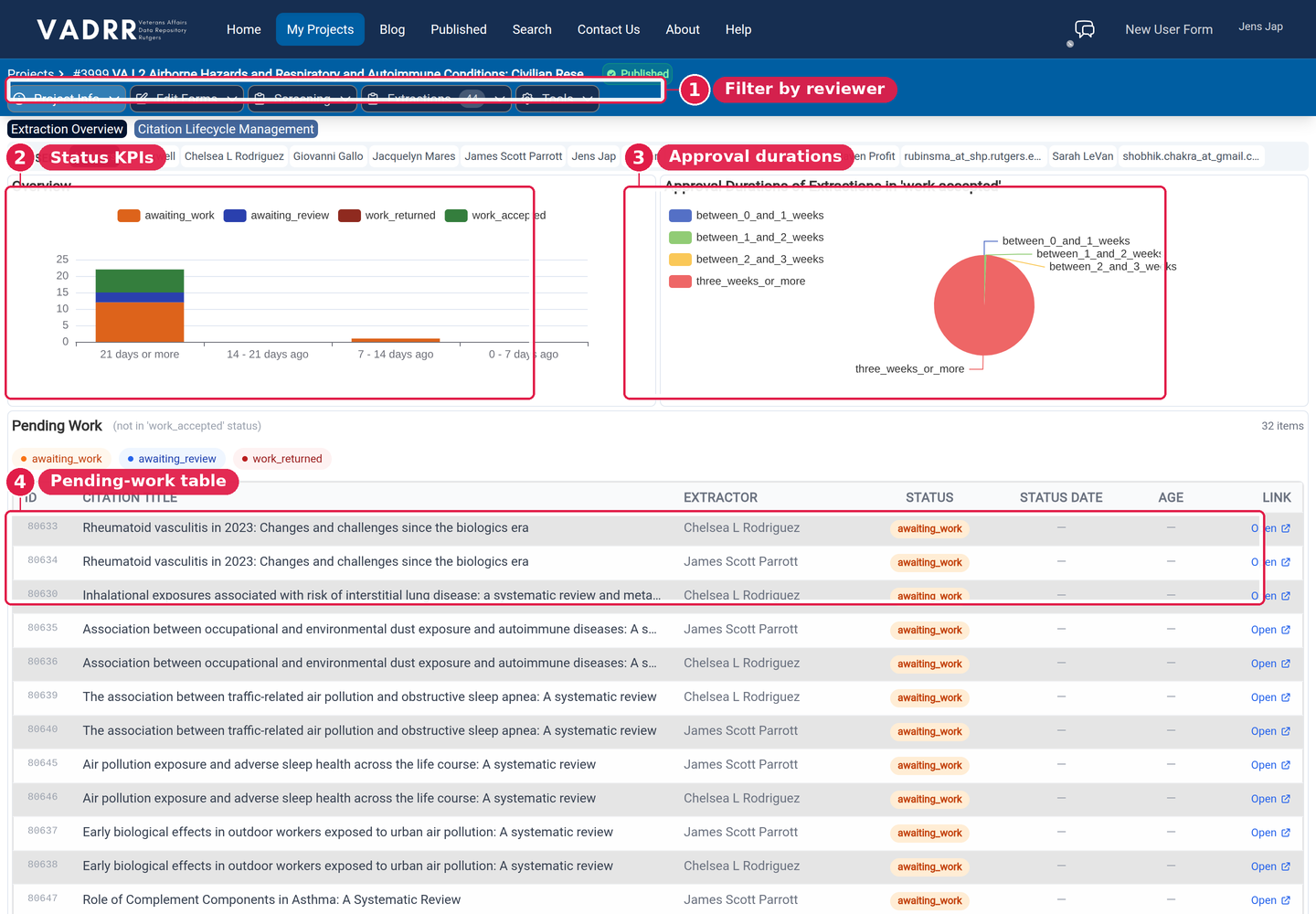
Task: Toggle awaiting_review bar chart legend item
Action: [x=276, y=216]
